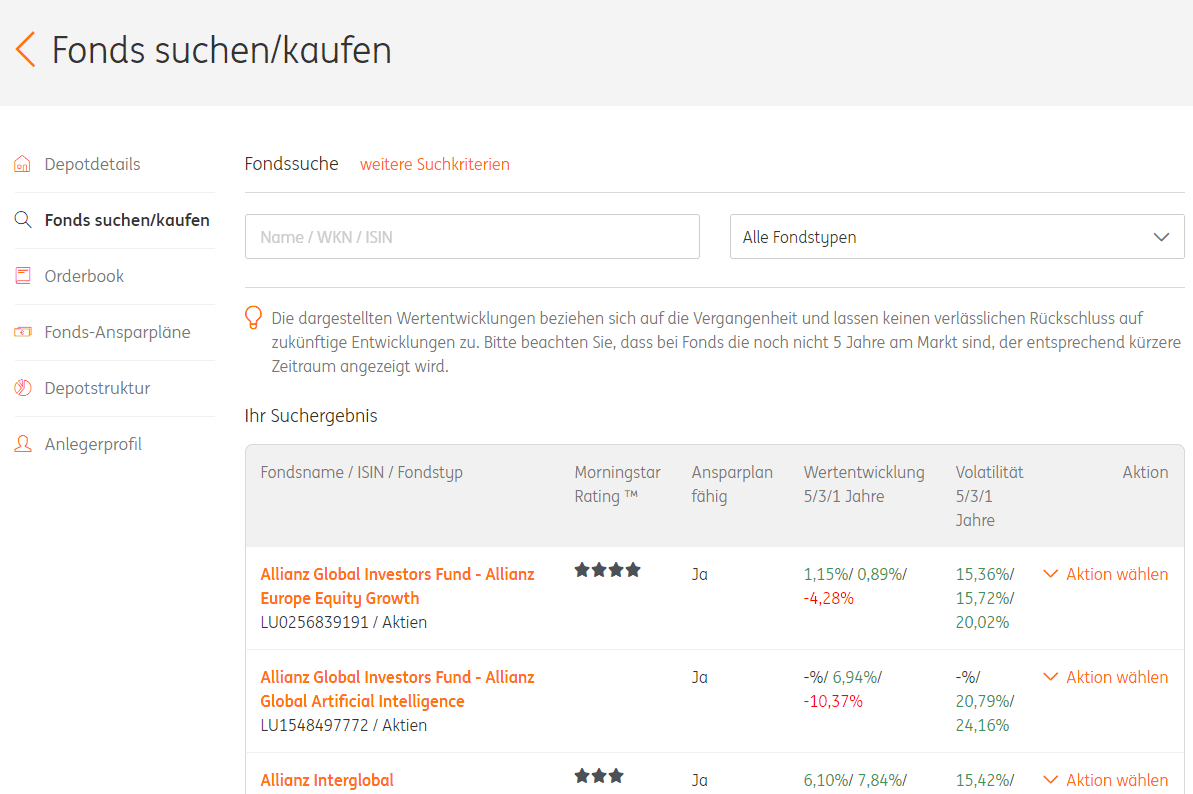
Task: Open the Allianz Europe Equity Growth fund link
Action: 397,586
